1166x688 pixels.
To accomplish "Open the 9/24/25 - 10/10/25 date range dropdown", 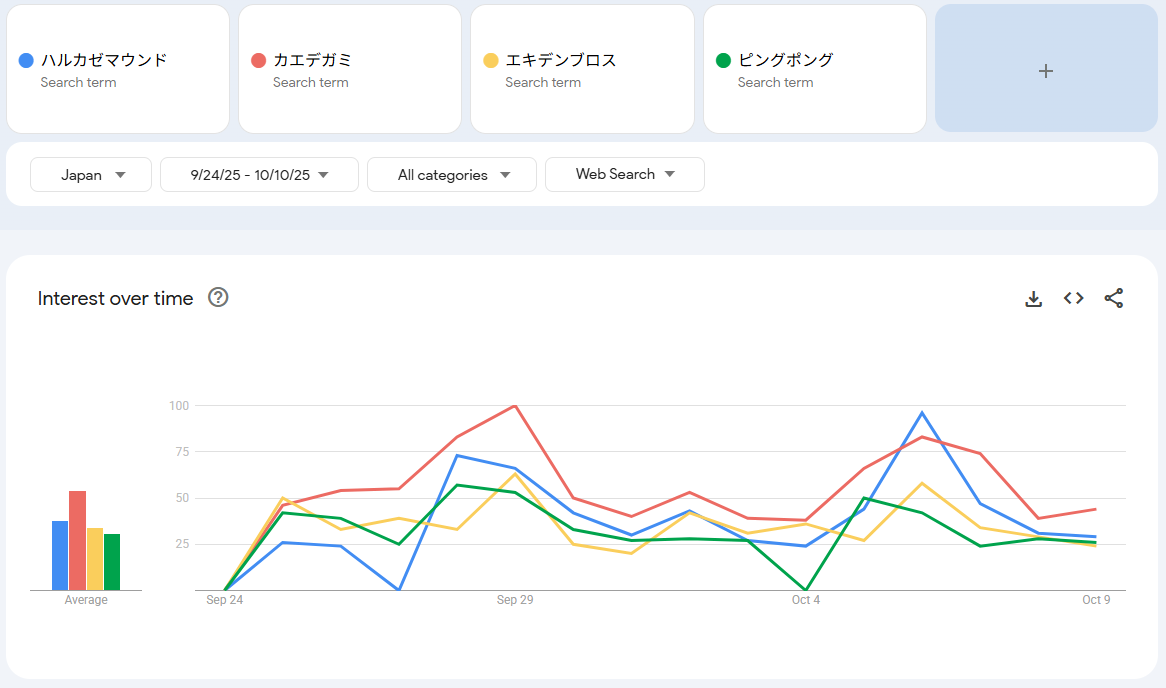I will tap(259, 175).
